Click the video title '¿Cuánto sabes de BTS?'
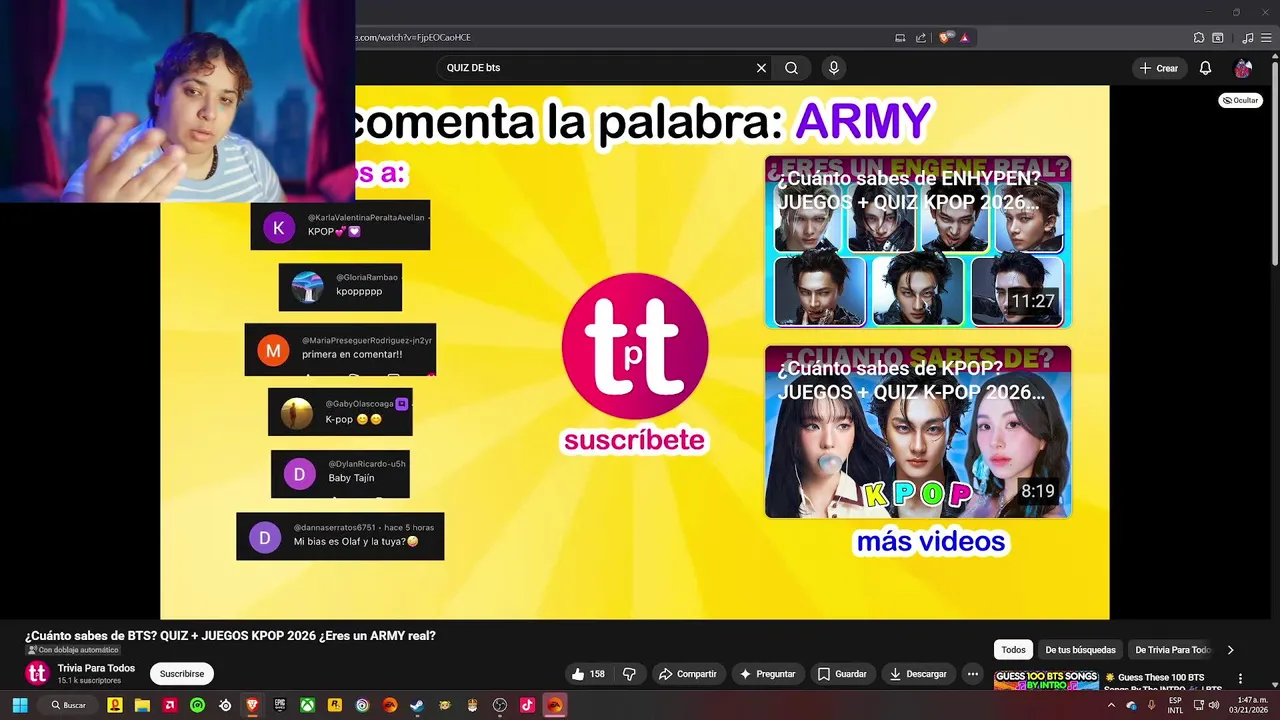The image size is (1280, 720). pos(230,636)
